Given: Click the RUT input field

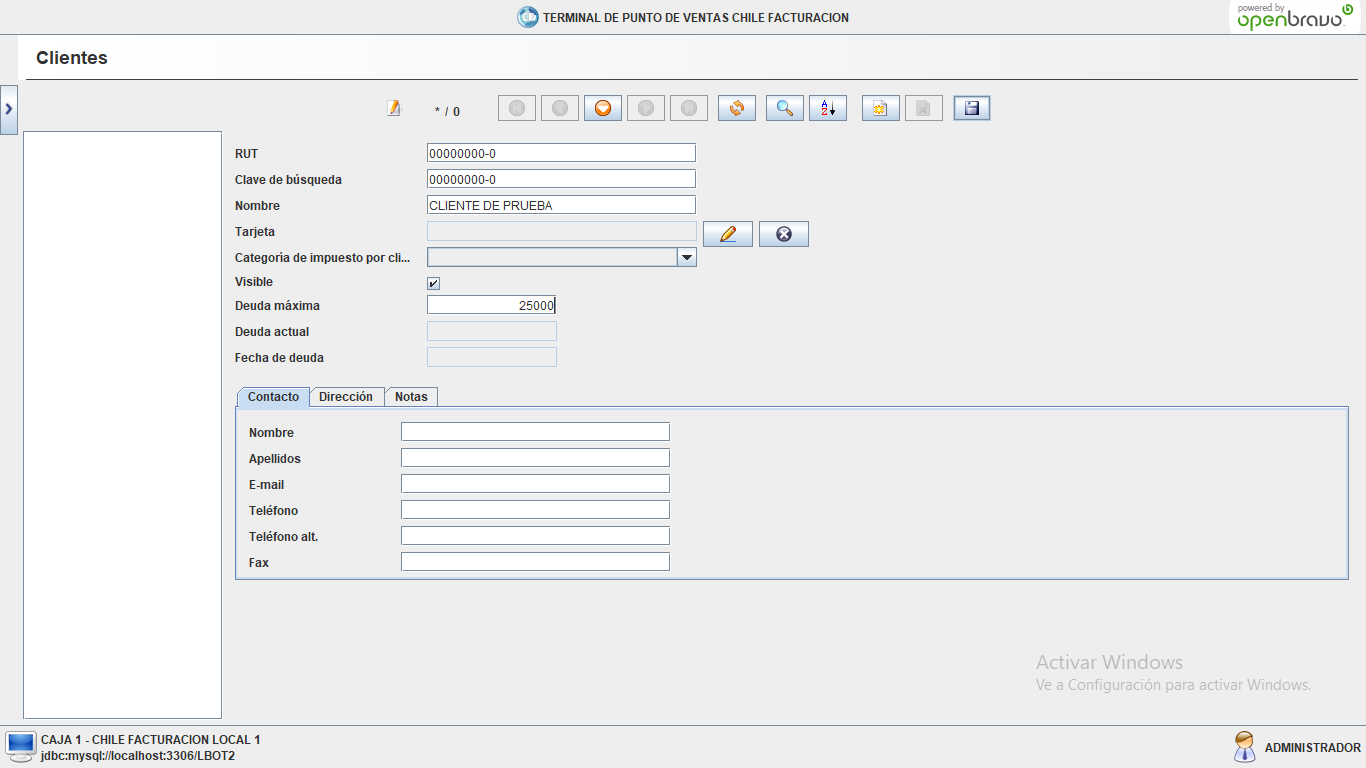Looking at the screenshot, I should coord(561,153).
